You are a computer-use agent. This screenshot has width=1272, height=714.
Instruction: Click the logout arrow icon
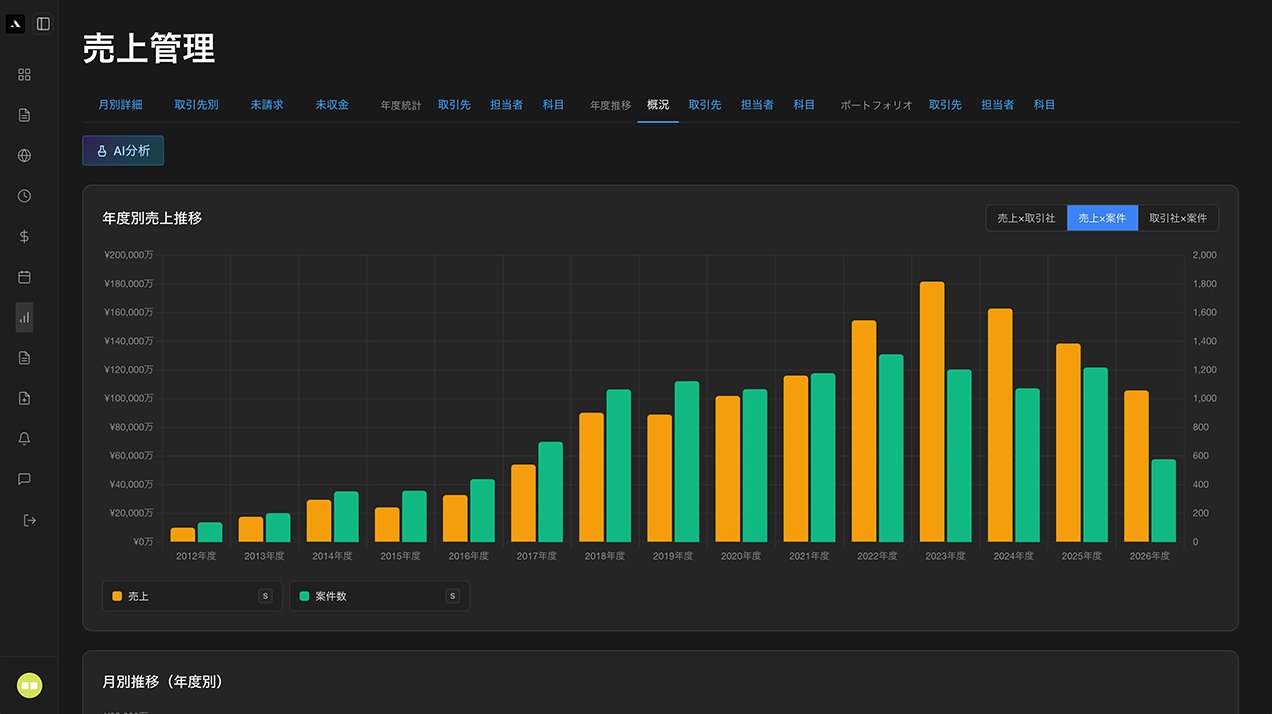[29, 520]
